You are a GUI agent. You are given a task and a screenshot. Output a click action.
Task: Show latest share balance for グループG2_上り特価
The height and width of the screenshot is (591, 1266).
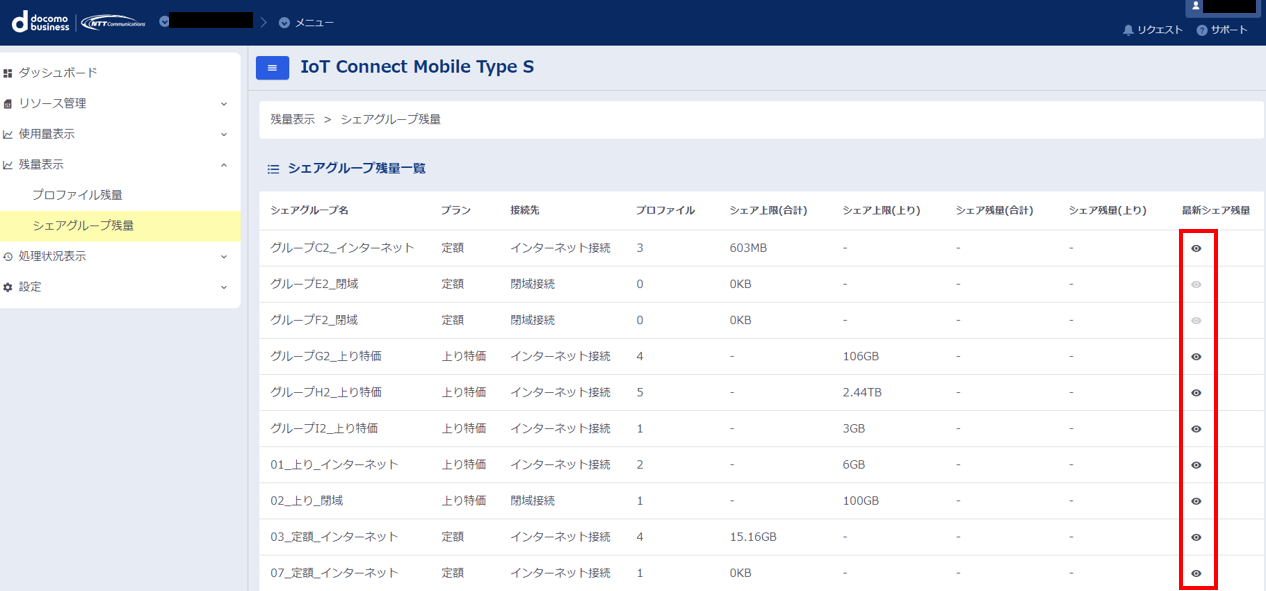[1196, 356]
